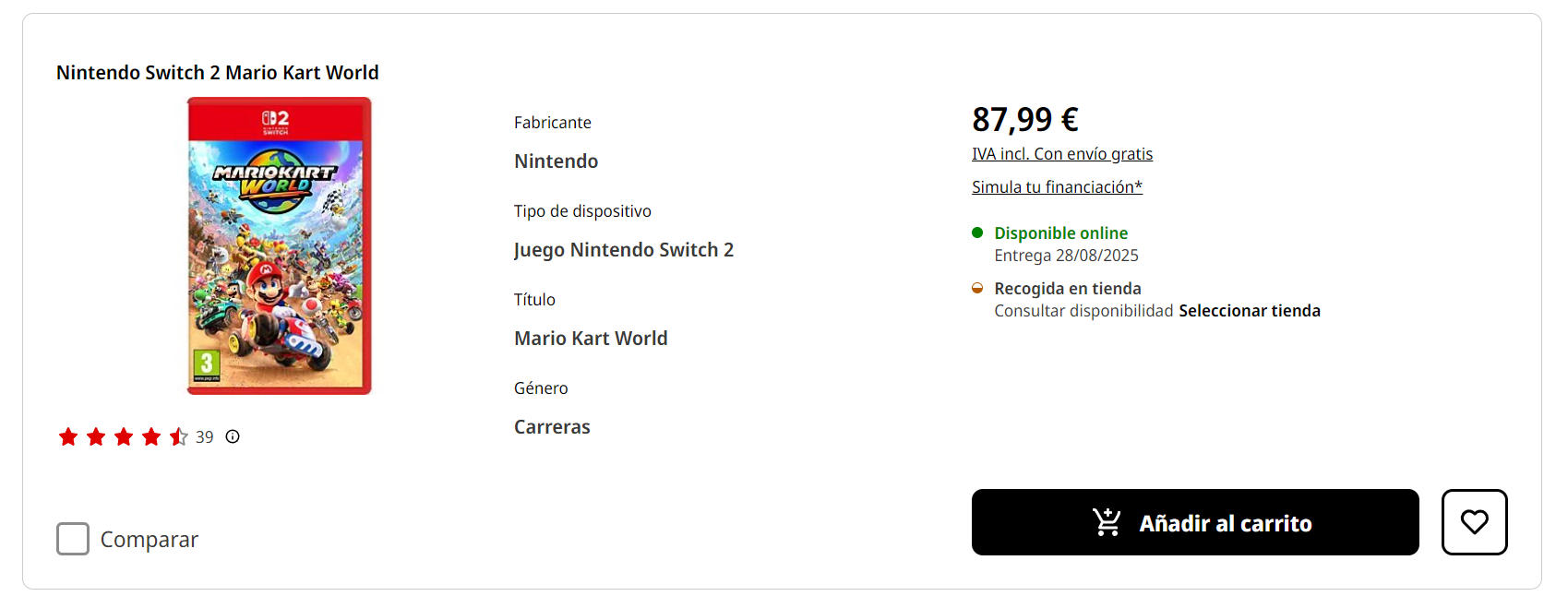Click the red star rating row
Image resolution: width=1568 pixels, height=608 pixels.
coord(123,437)
